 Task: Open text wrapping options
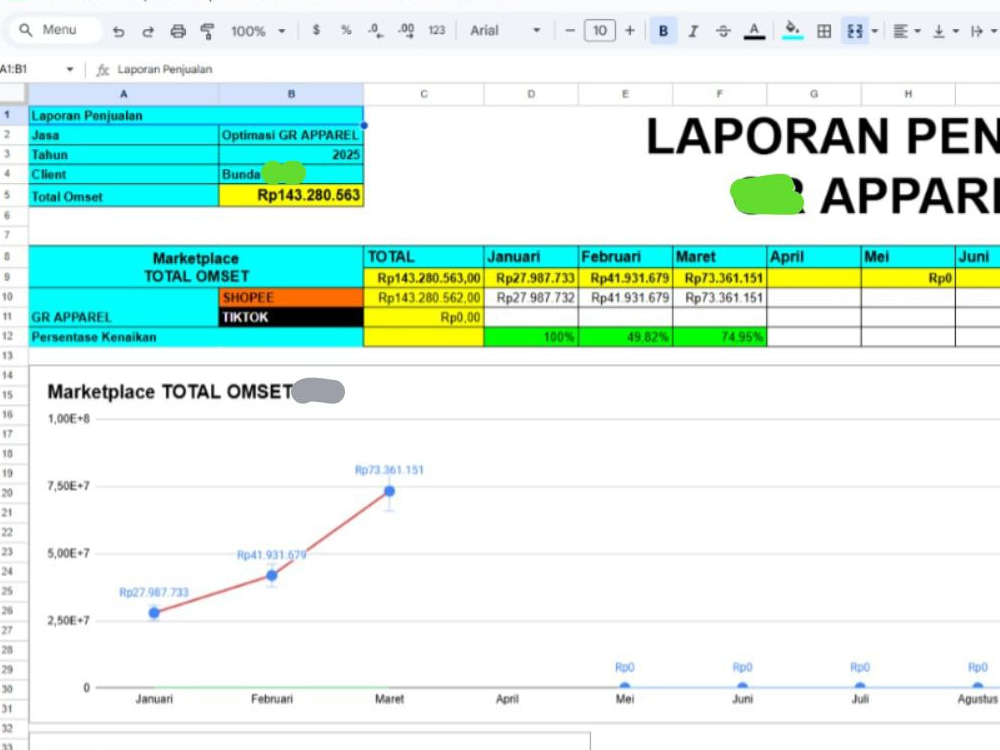(976, 31)
